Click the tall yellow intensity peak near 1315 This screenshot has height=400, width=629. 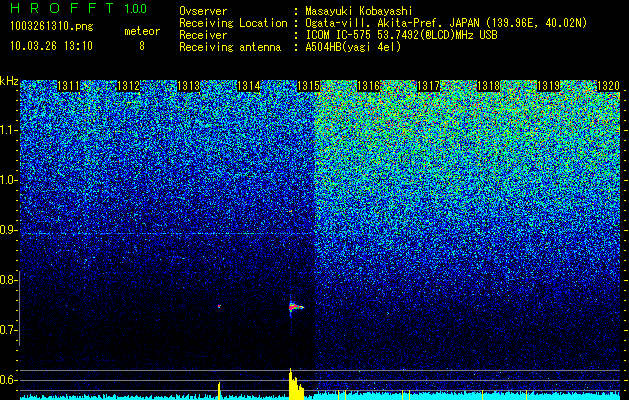(x=295, y=384)
